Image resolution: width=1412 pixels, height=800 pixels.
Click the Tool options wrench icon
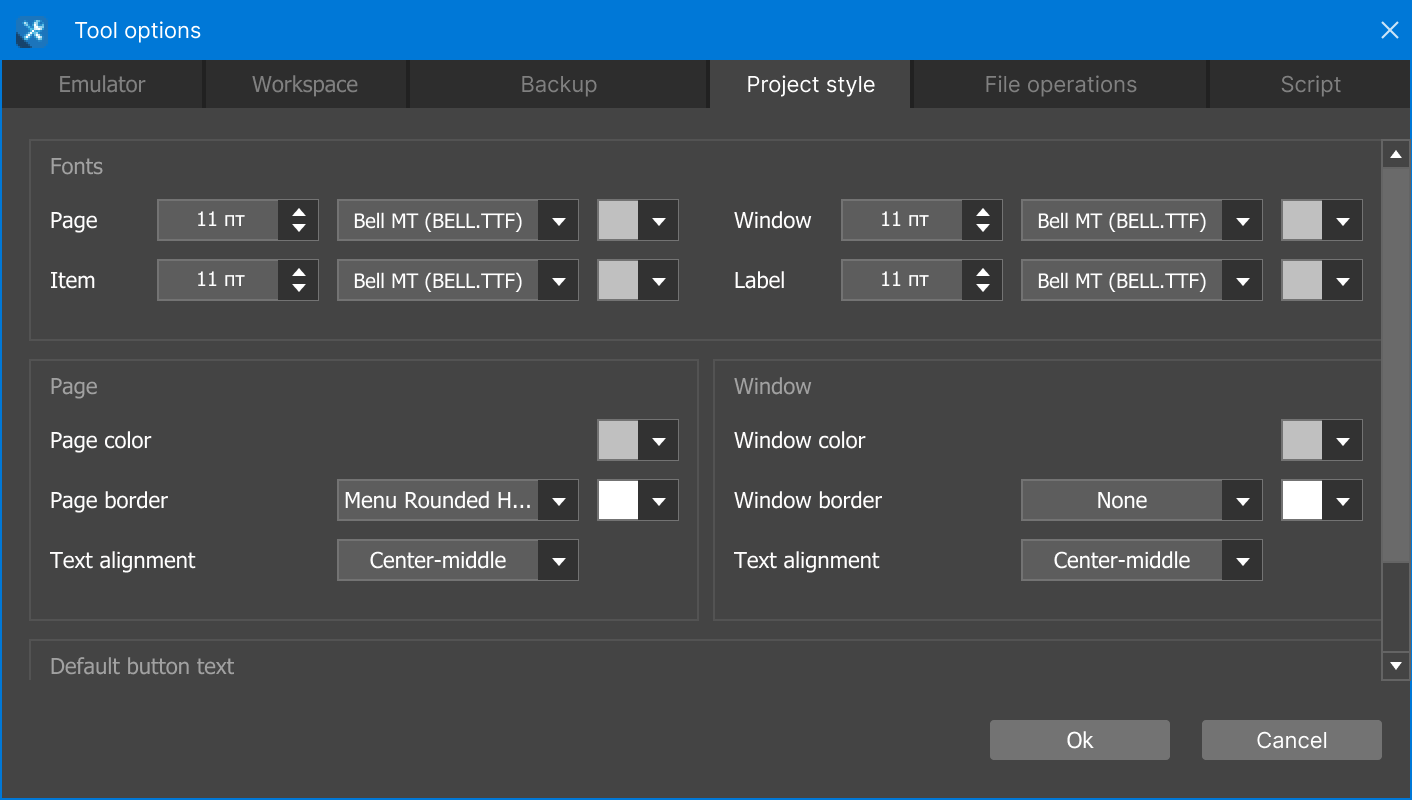[32, 31]
